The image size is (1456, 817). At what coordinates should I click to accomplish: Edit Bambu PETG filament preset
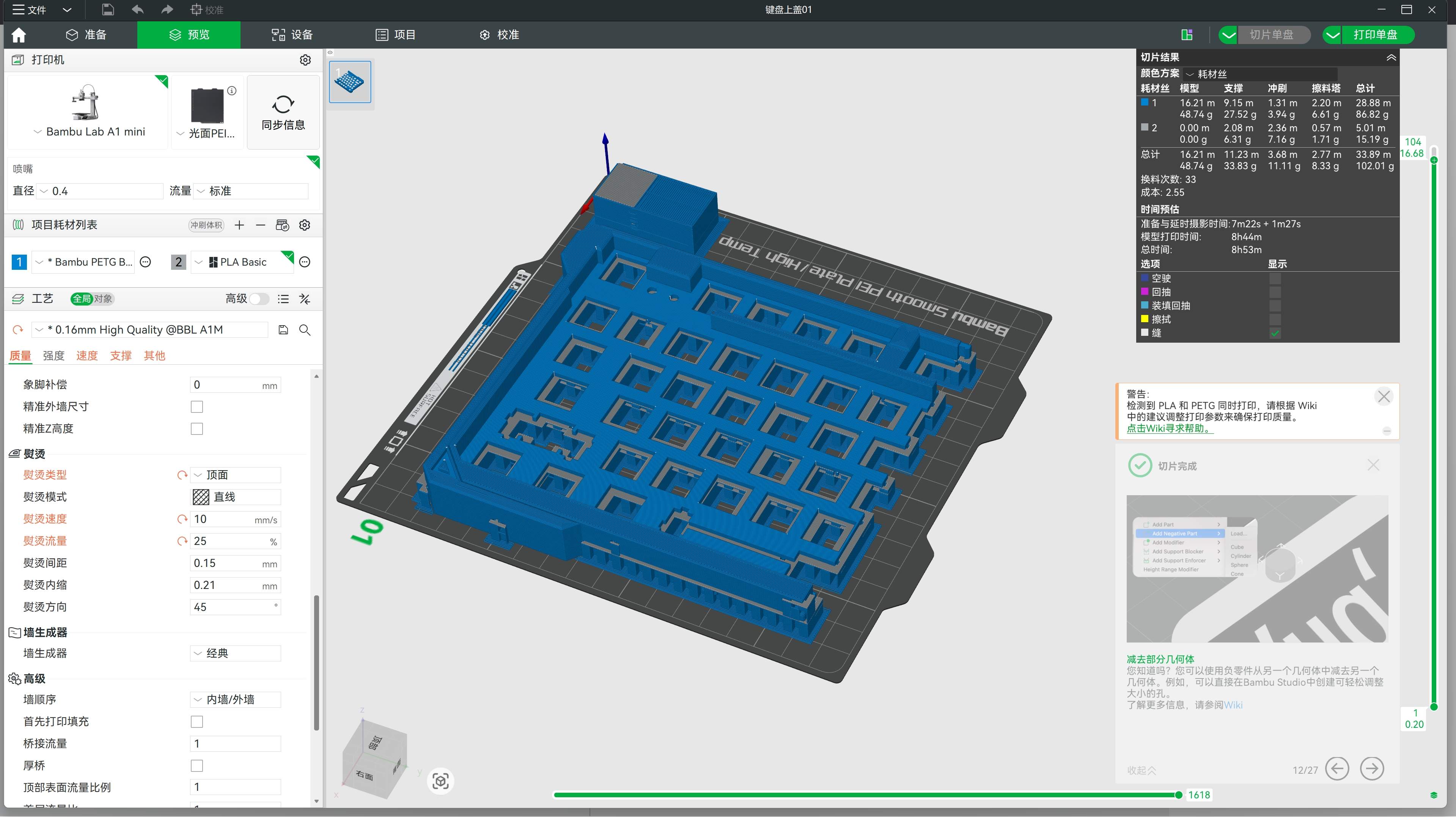click(146, 262)
